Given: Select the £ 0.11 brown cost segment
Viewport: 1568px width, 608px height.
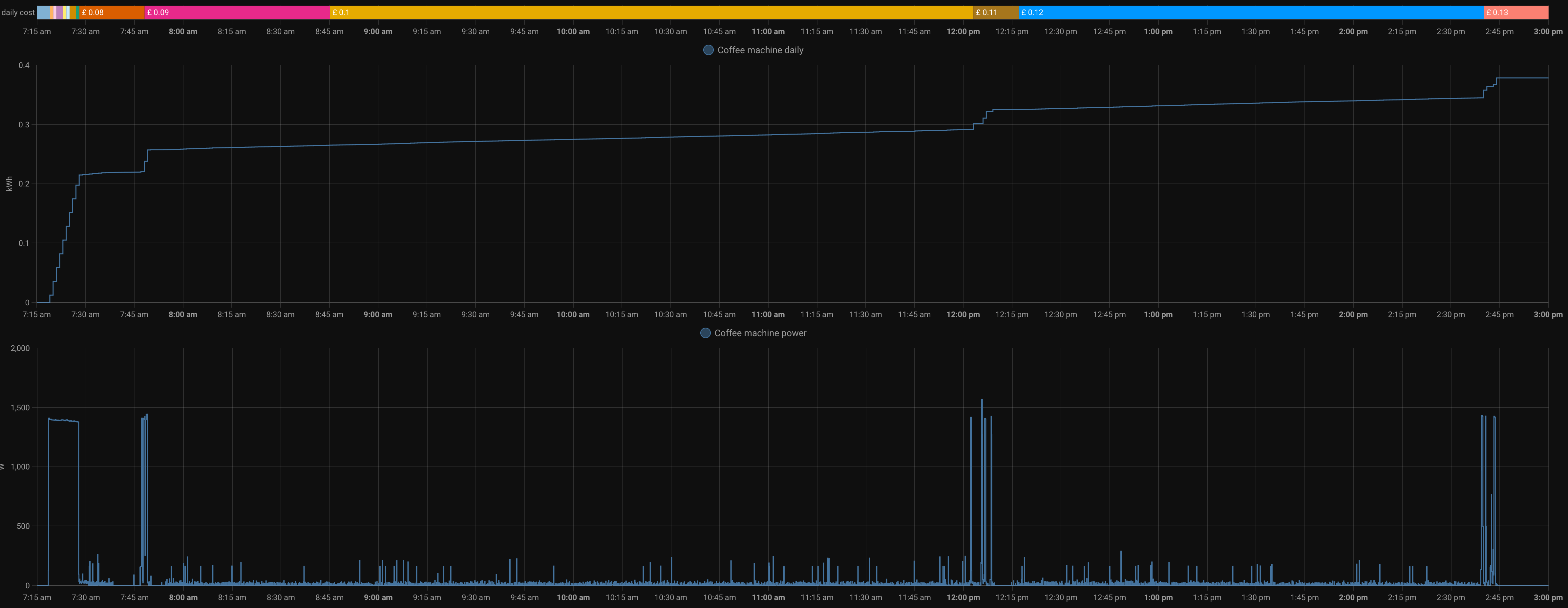Looking at the screenshot, I should (x=996, y=12).
